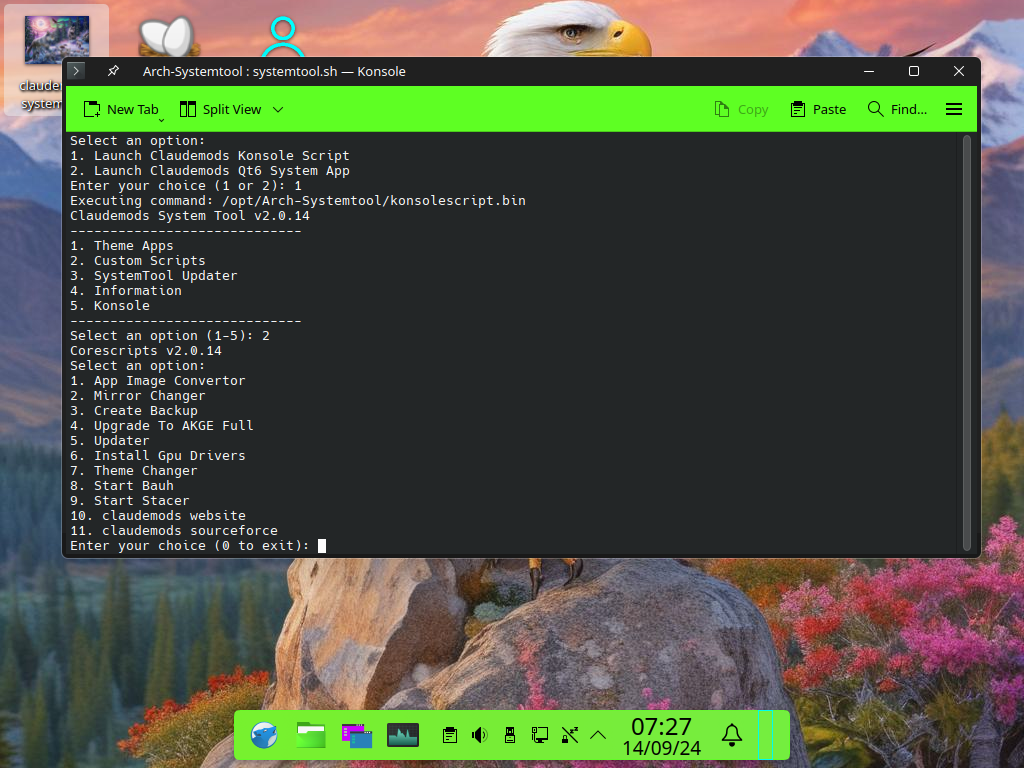Click the terminal window menu icon
Image resolution: width=1024 pixels, height=768 pixels.
(x=76, y=71)
